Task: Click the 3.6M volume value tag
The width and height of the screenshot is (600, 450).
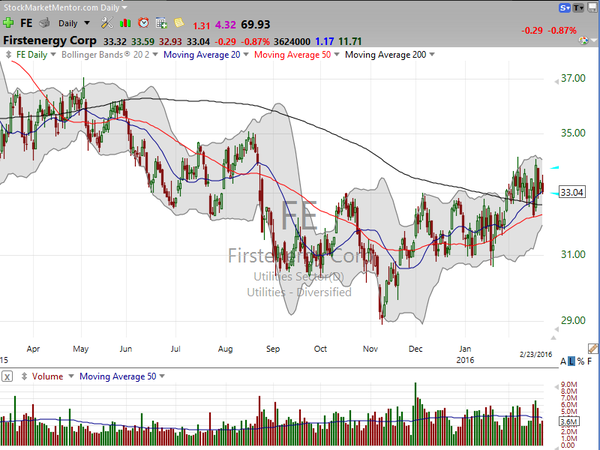Action: tap(569, 422)
